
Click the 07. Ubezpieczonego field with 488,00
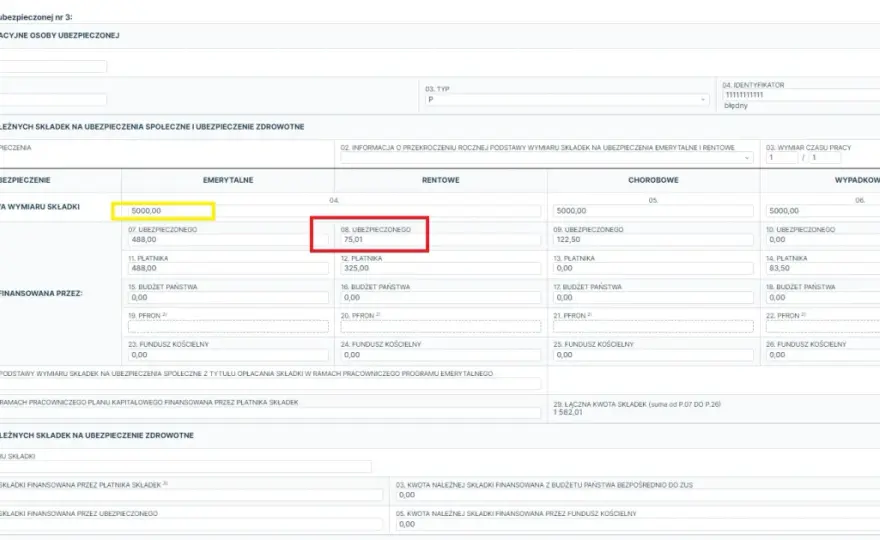click(228, 240)
